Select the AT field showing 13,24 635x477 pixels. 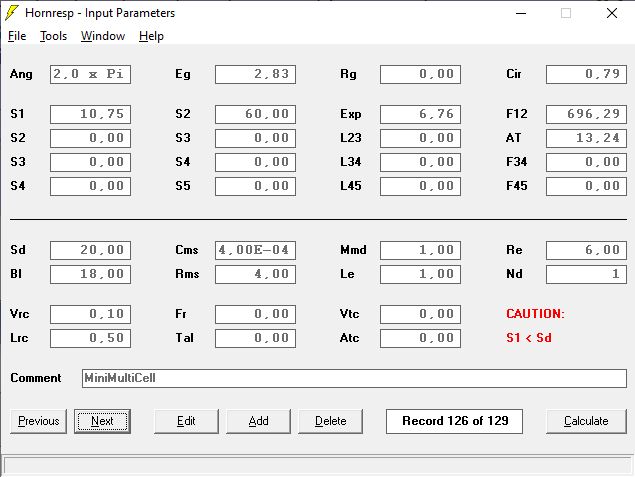586,138
